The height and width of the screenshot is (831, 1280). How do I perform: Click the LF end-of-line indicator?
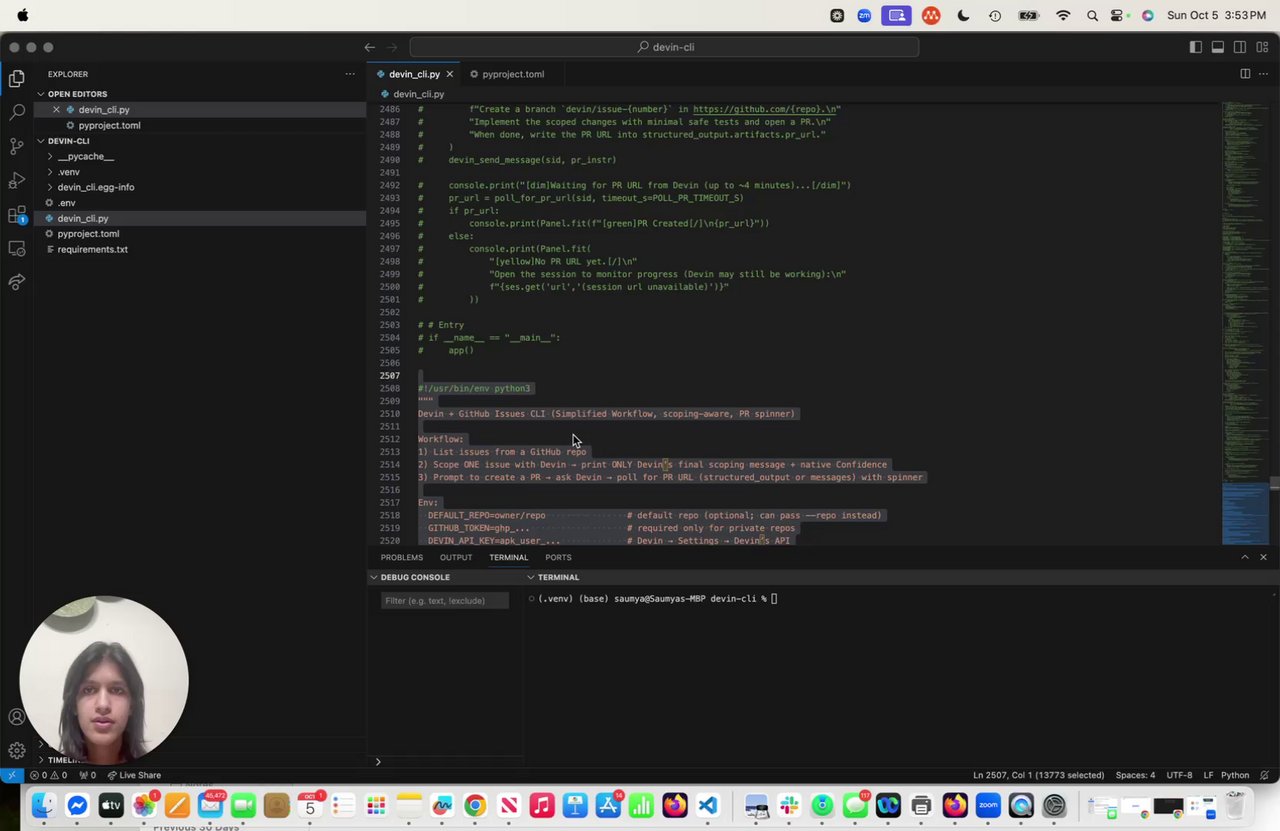point(1208,775)
